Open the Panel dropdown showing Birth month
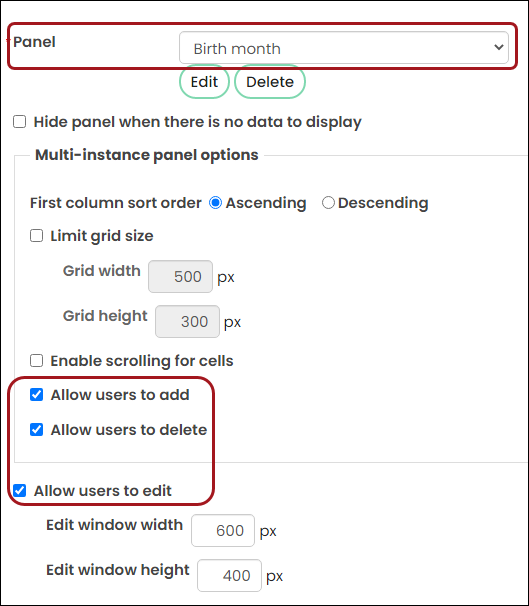This screenshot has height=606, width=529. [344, 48]
